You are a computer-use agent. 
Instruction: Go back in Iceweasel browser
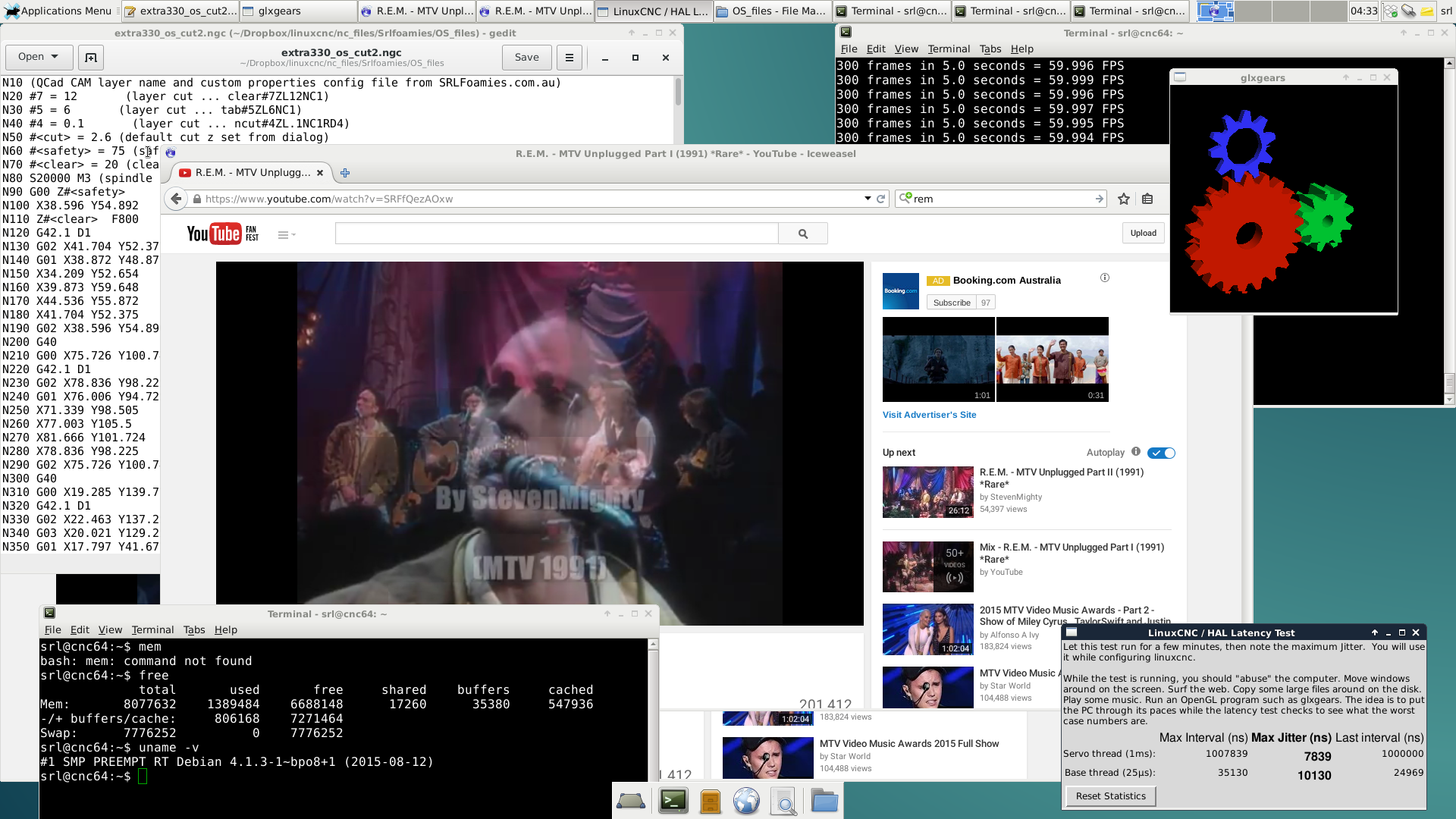click(176, 199)
